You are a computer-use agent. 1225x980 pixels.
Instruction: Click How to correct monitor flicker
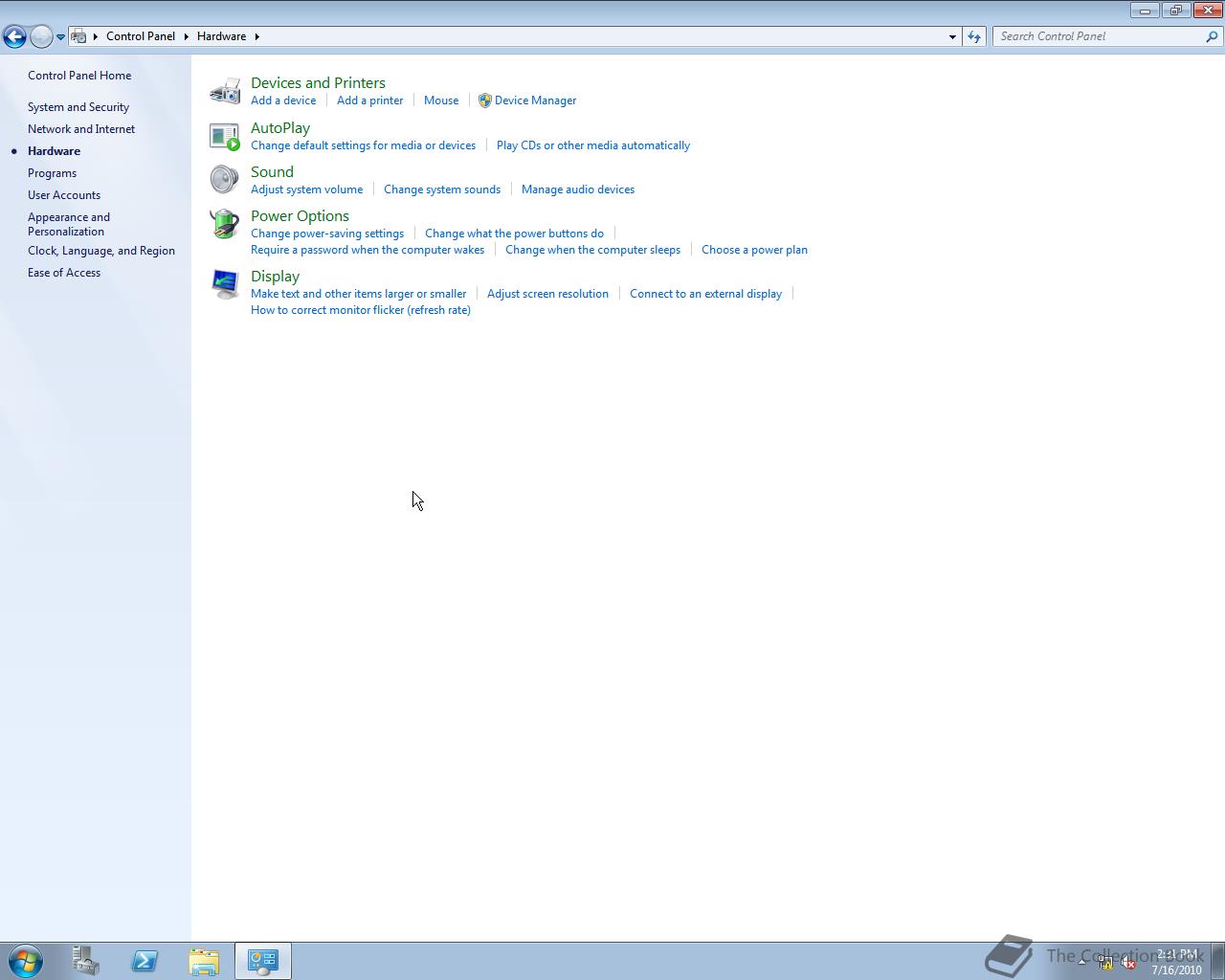[361, 310]
